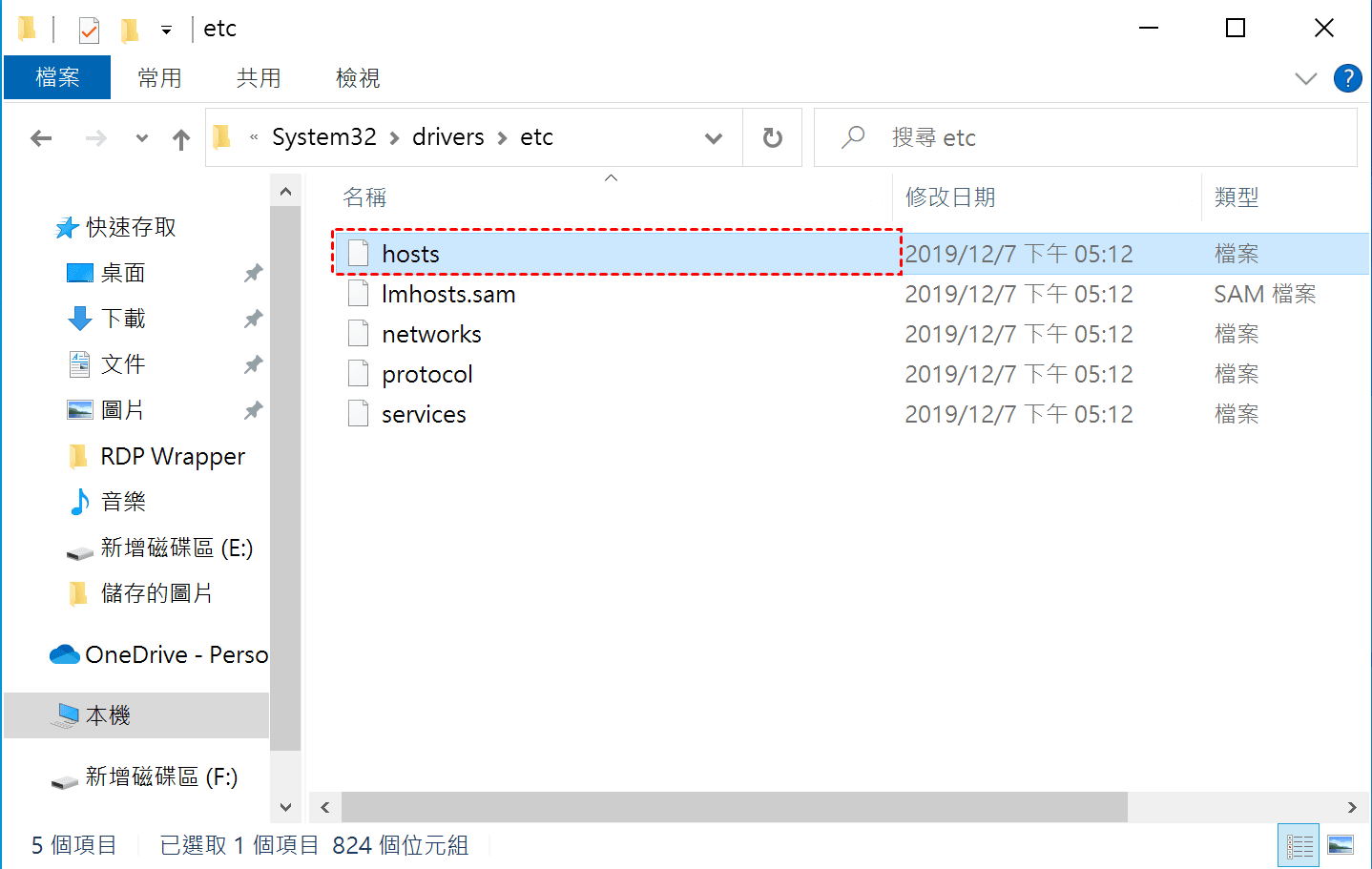Switch to the 常用 ribbon tab

pyautogui.click(x=159, y=77)
